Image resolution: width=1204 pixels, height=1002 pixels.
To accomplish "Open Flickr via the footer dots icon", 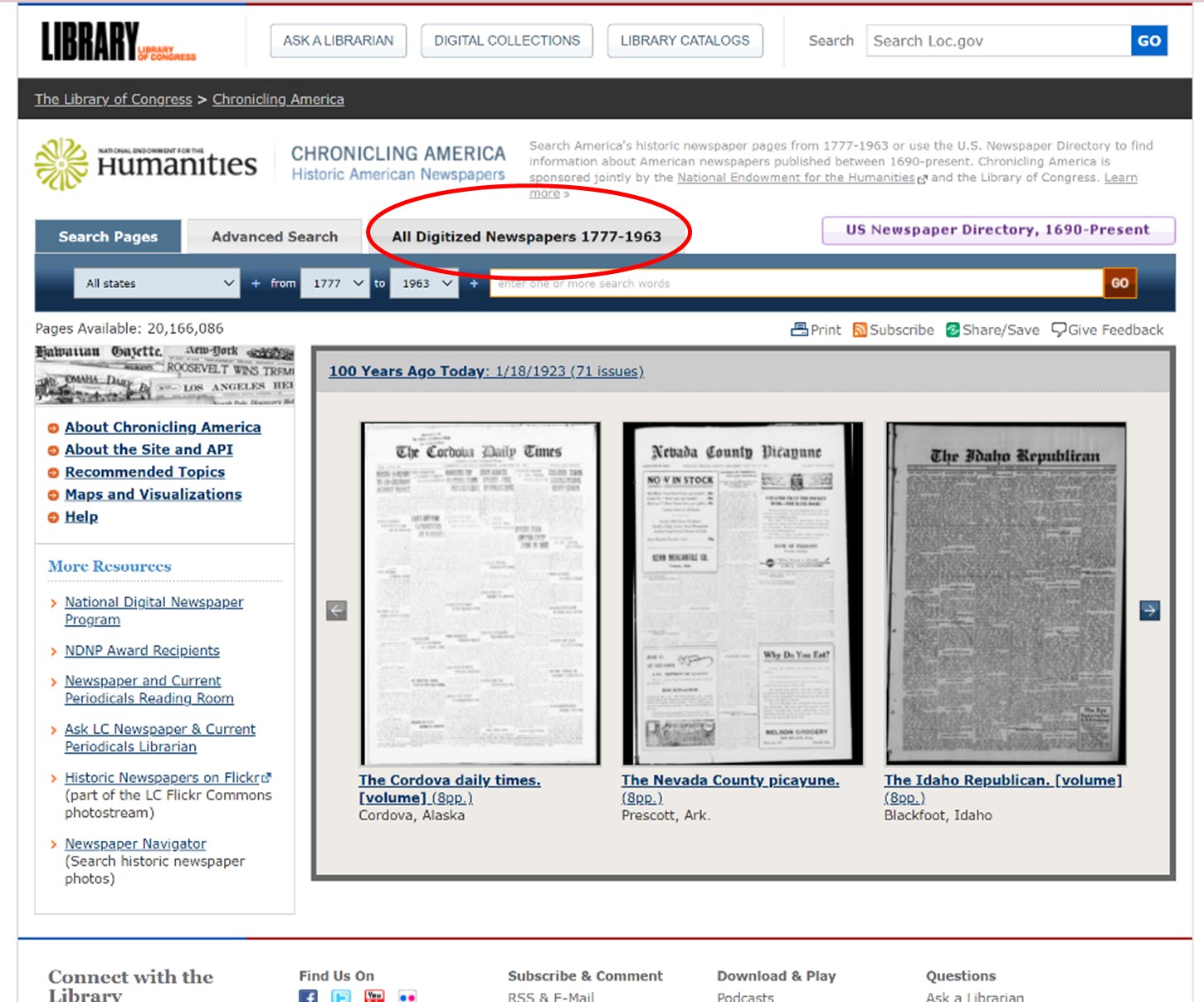I will 406,996.
